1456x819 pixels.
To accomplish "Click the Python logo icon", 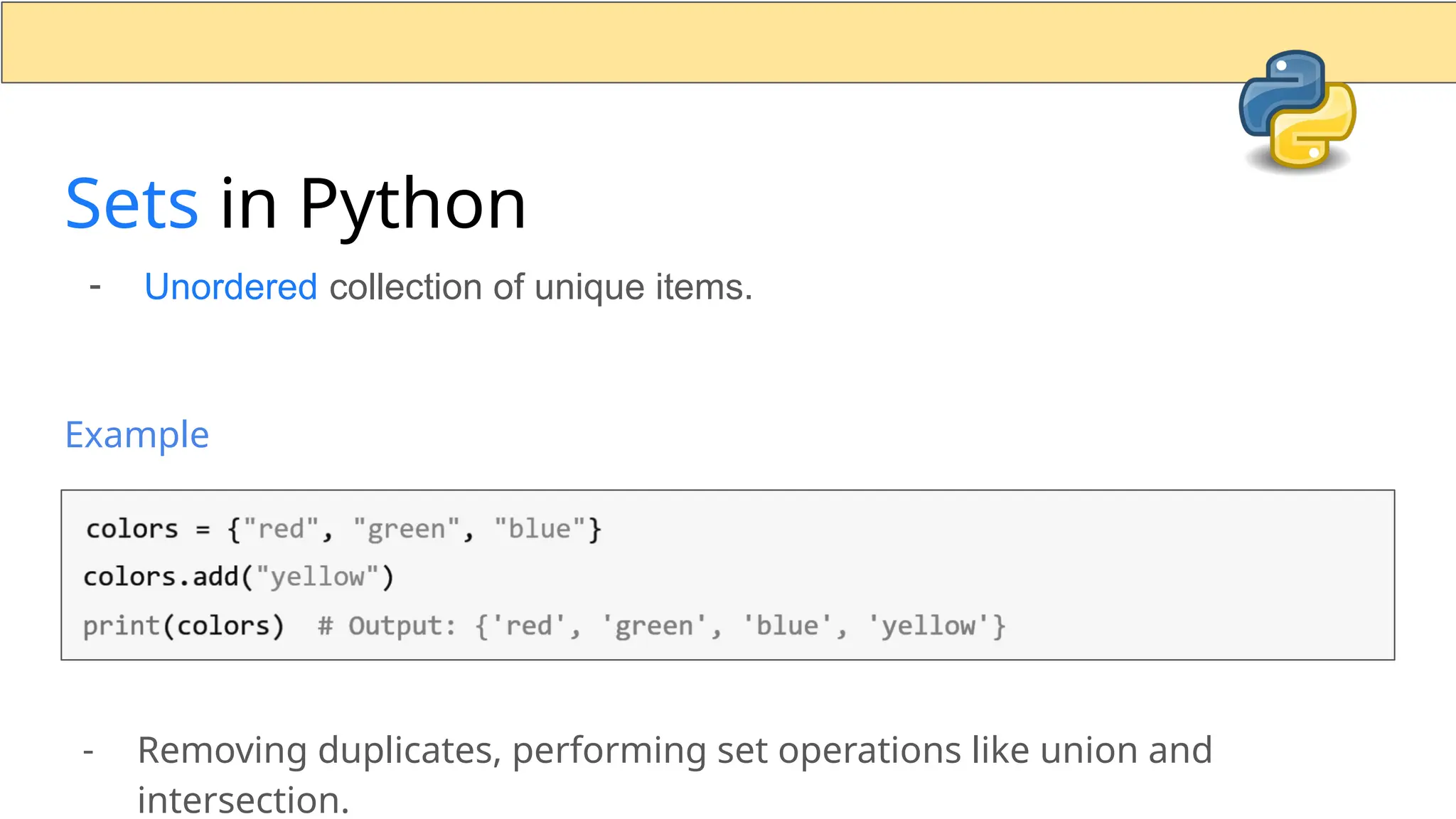I will click(x=1297, y=111).
